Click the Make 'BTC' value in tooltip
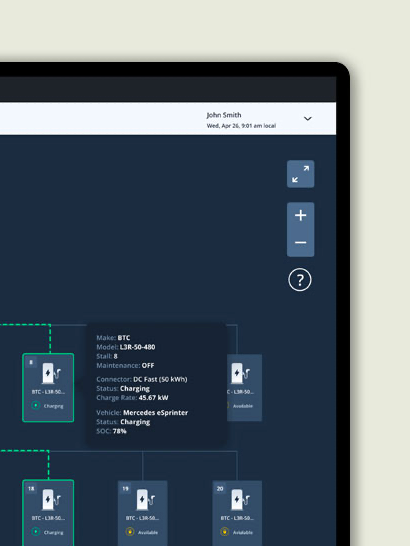The width and height of the screenshot is (410, 546). point(124,338)
